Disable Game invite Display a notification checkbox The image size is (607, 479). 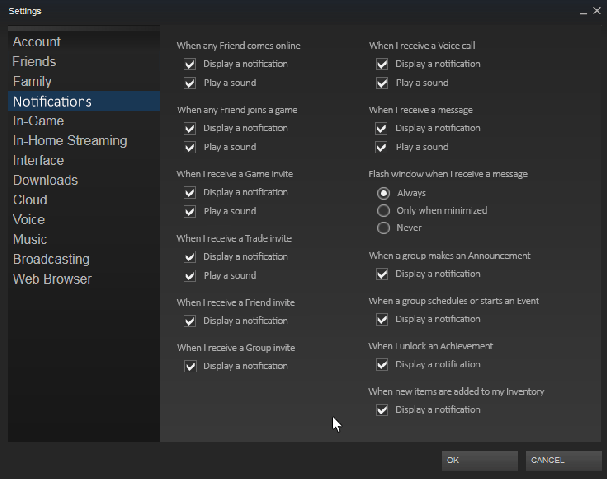190,192
